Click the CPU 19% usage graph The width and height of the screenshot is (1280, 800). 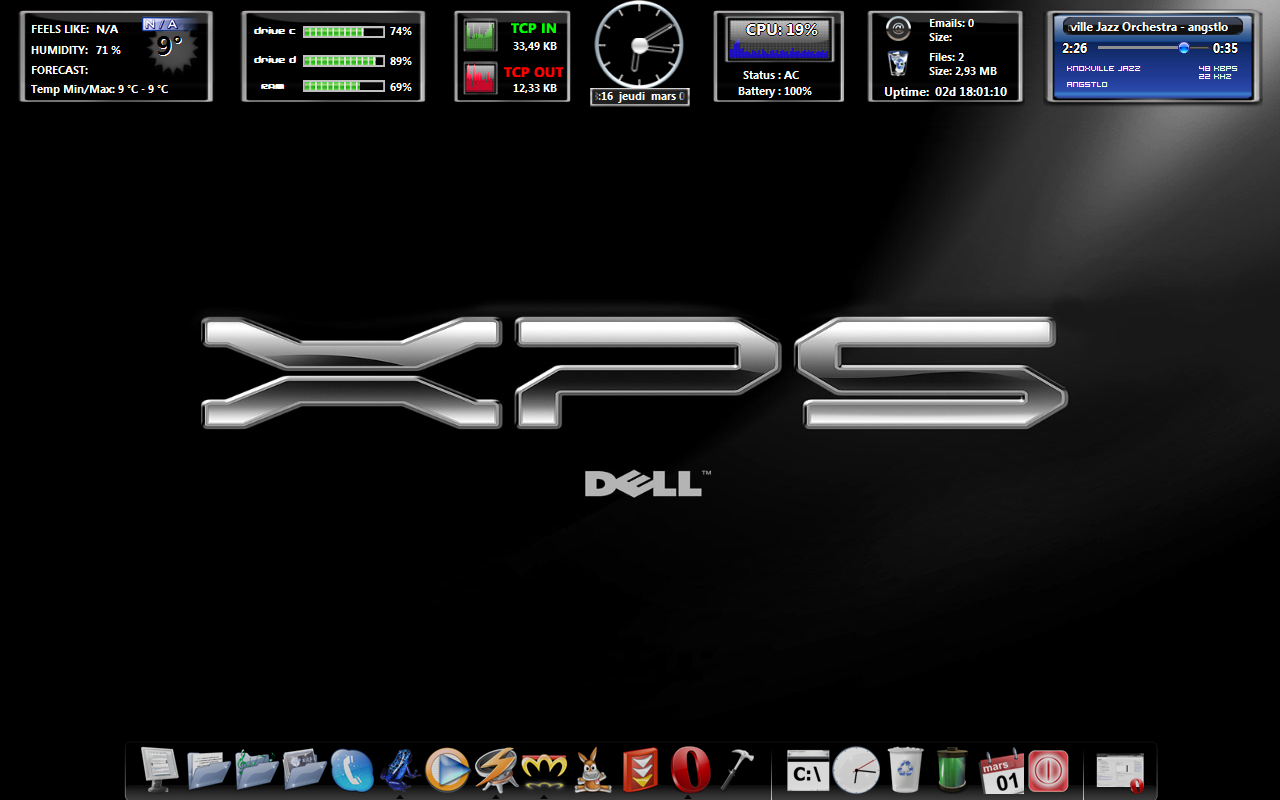pyautogui.click(x=780, y=40)
